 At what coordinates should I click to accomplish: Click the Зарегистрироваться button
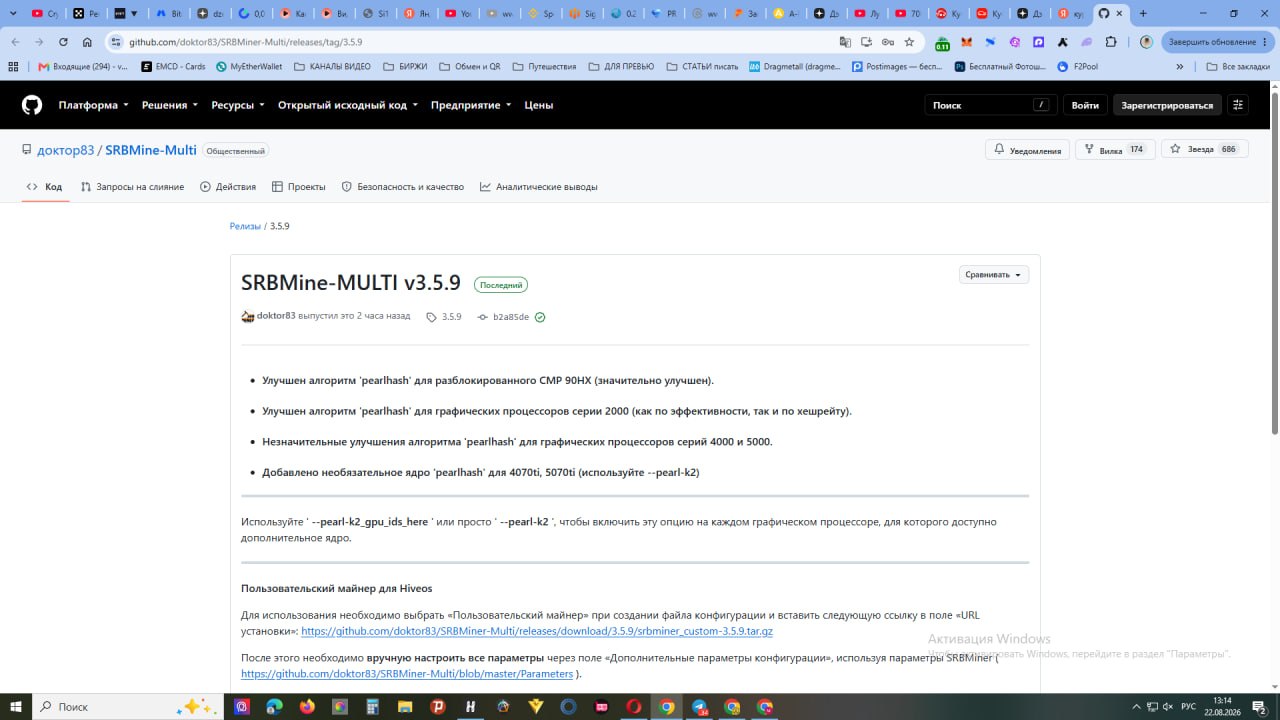coord(1167,105)
